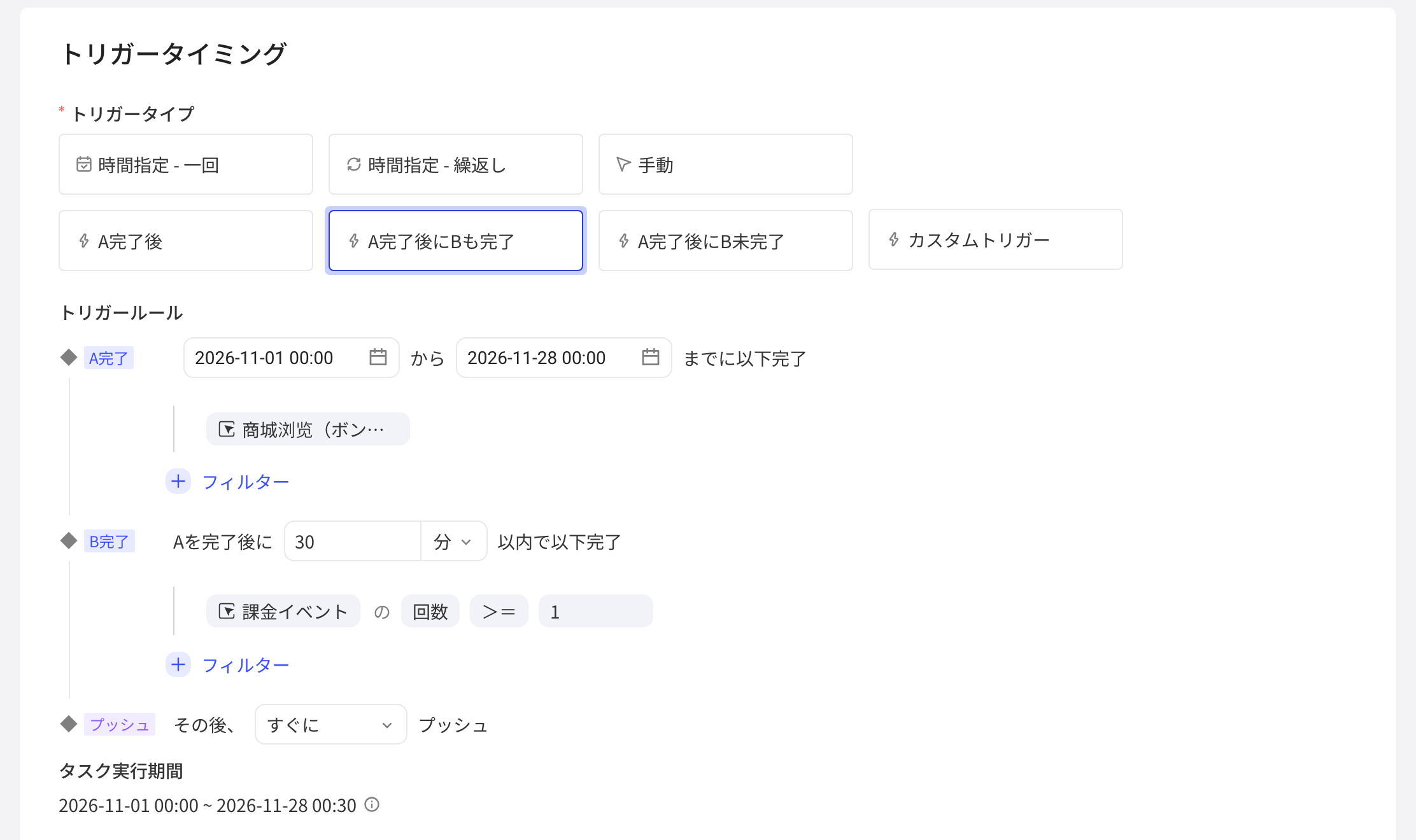Click the diamond marker beside B完了
Image resolution: width=1416 pixels, height=840 pixels.
point(69,541)
